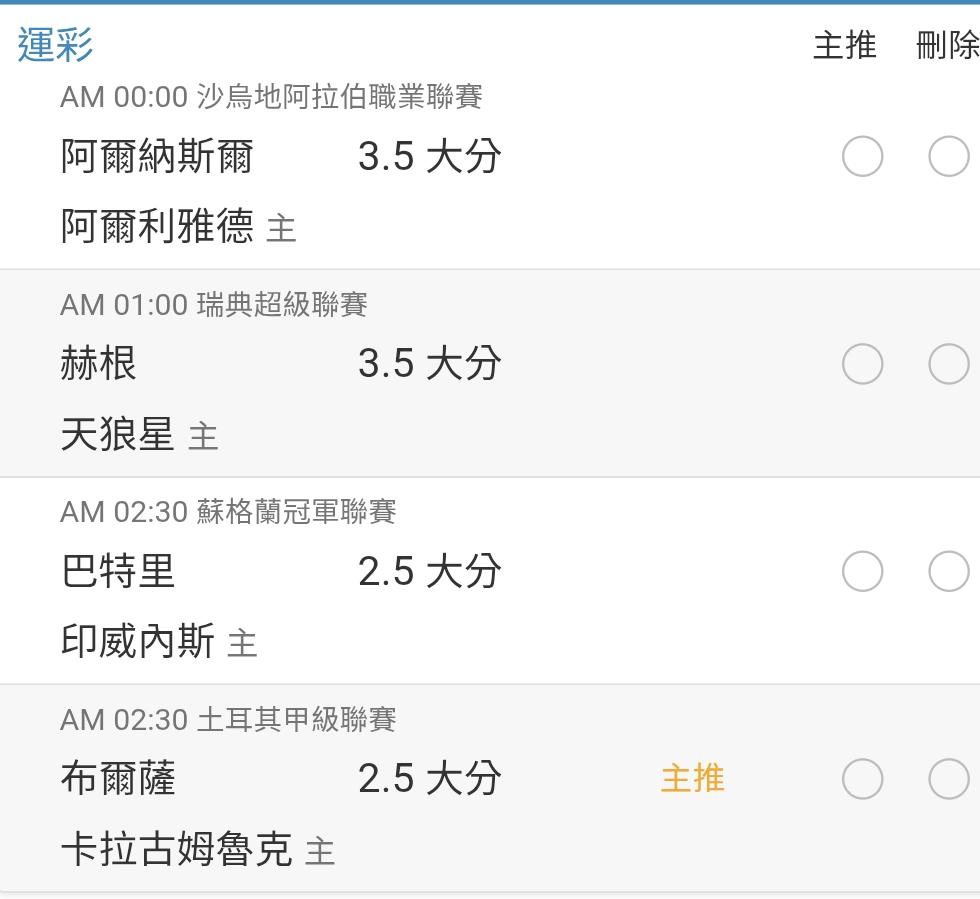The image size is (980, 899).
Task: Select 主推 radio for 巴特里 match
Action: pyautogui.click(x=862, y=571)
